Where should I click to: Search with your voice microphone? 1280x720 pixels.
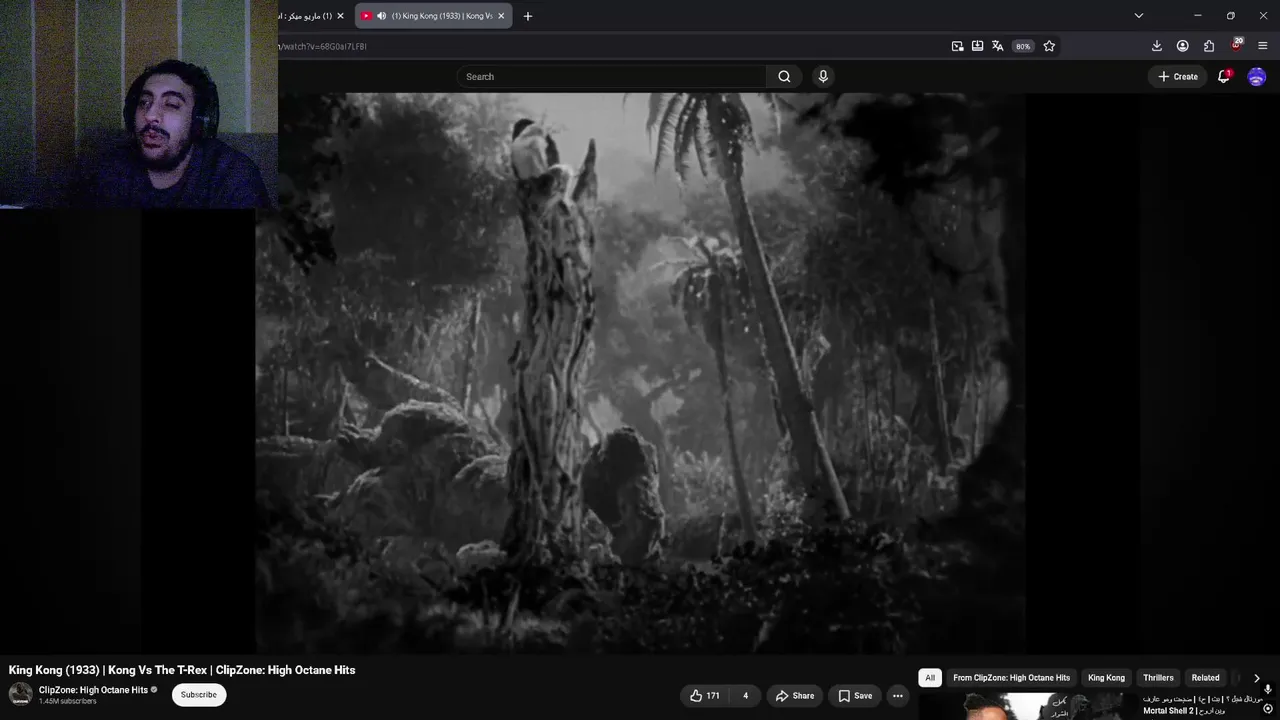tap(823, 77)
